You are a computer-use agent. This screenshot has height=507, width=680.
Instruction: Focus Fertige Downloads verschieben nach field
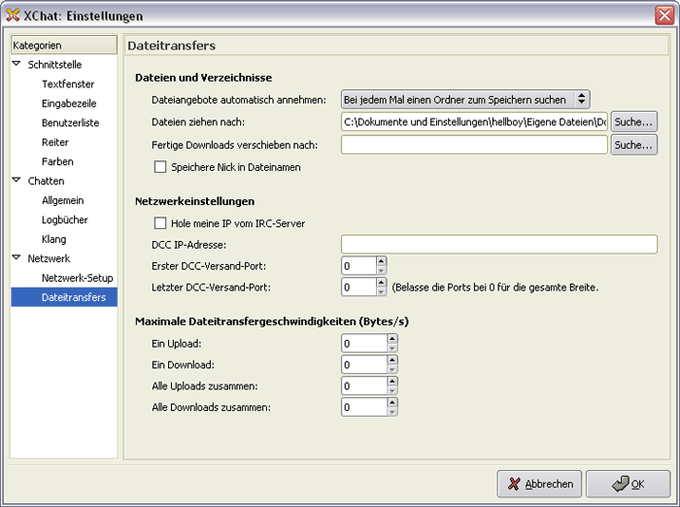474,145
